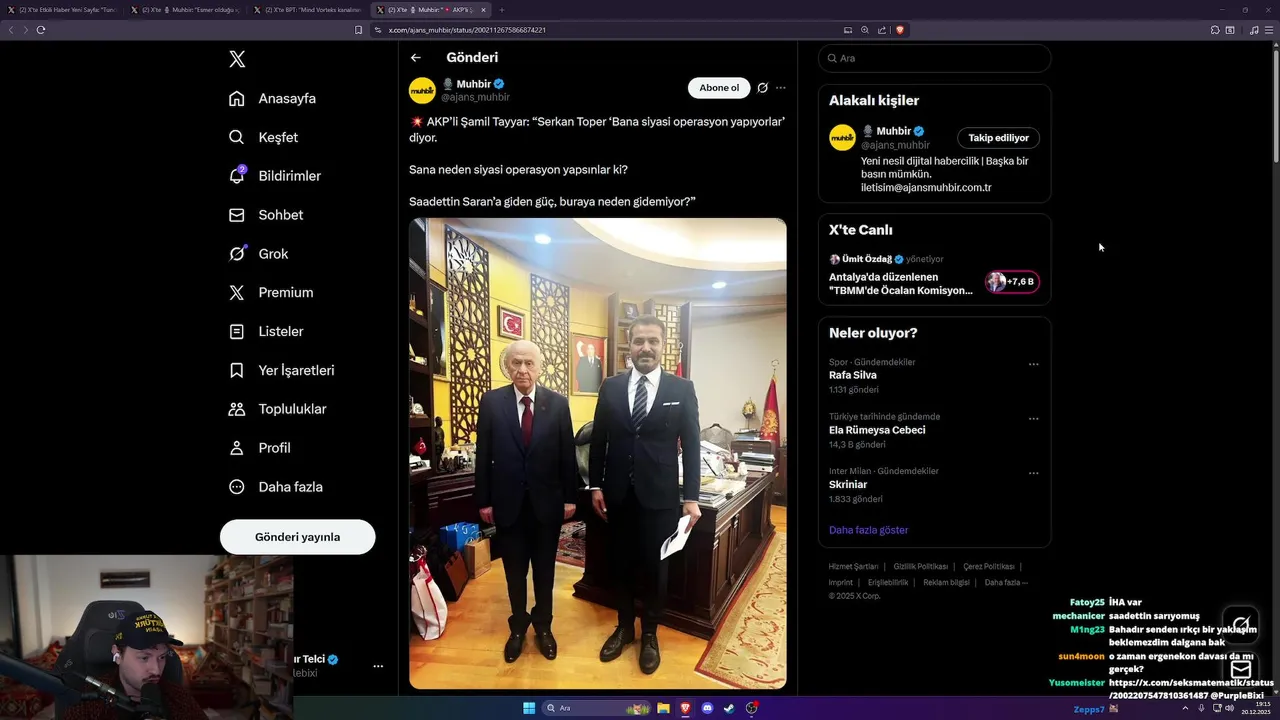Open Grok from the sidebar
The image size is (1280, 720).
[x=258, y=254]
